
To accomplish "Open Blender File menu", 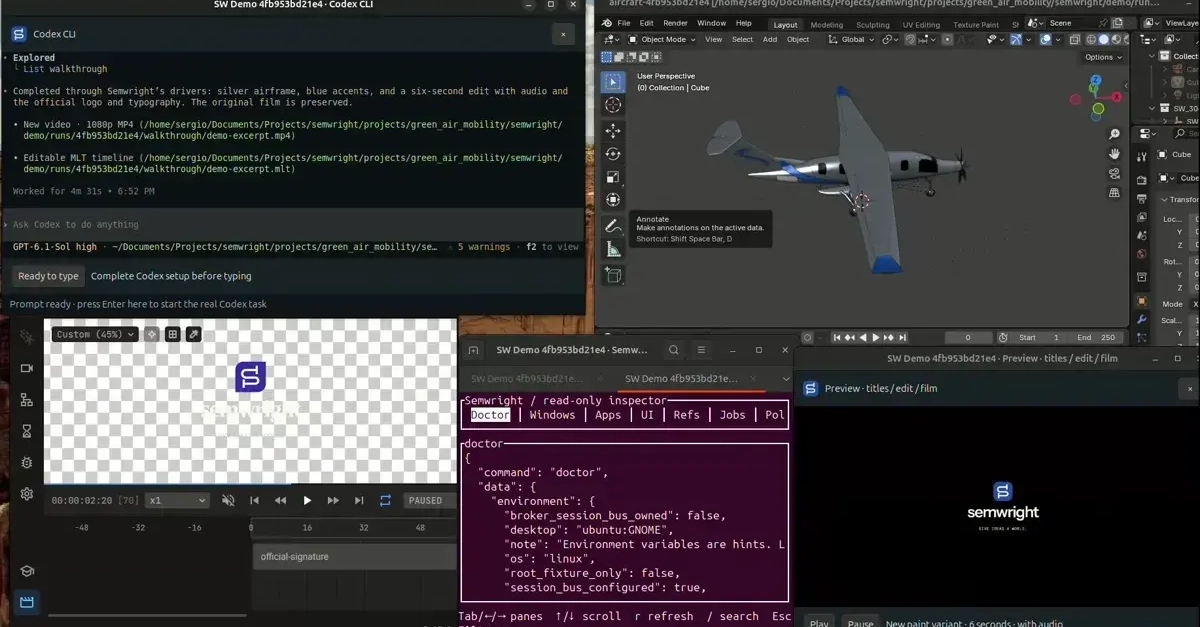I will coord(623,23).
